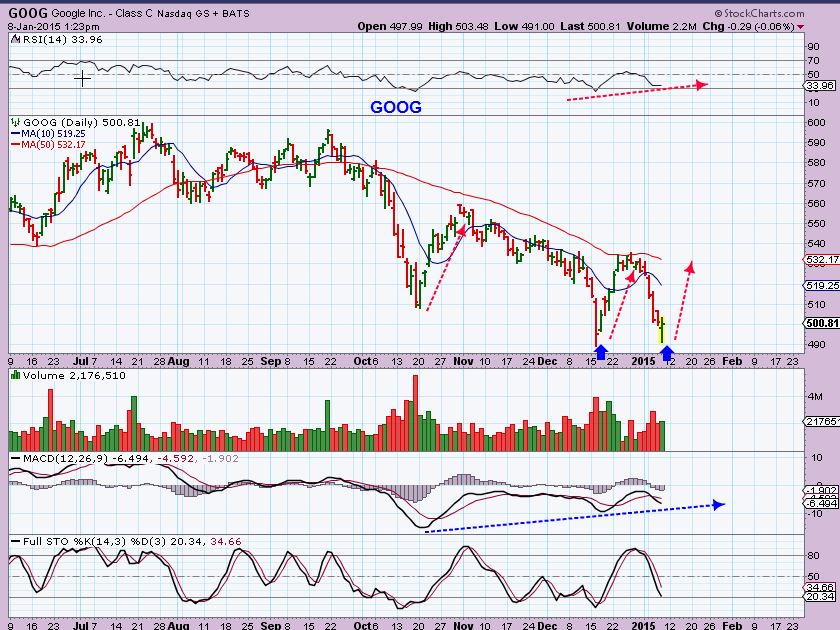The image size is (840, 630).
Task: Click the bar icon before Volume label
Action: [16, 376]
